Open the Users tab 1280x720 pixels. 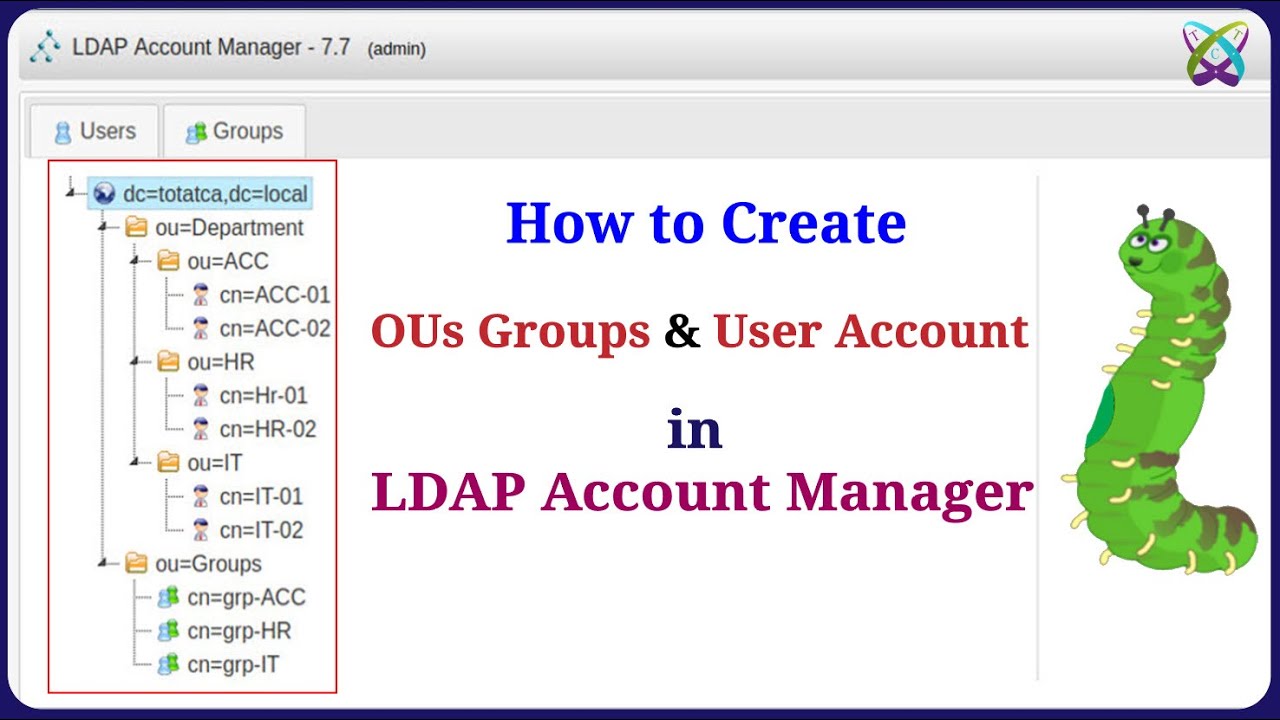click(94, 131)
